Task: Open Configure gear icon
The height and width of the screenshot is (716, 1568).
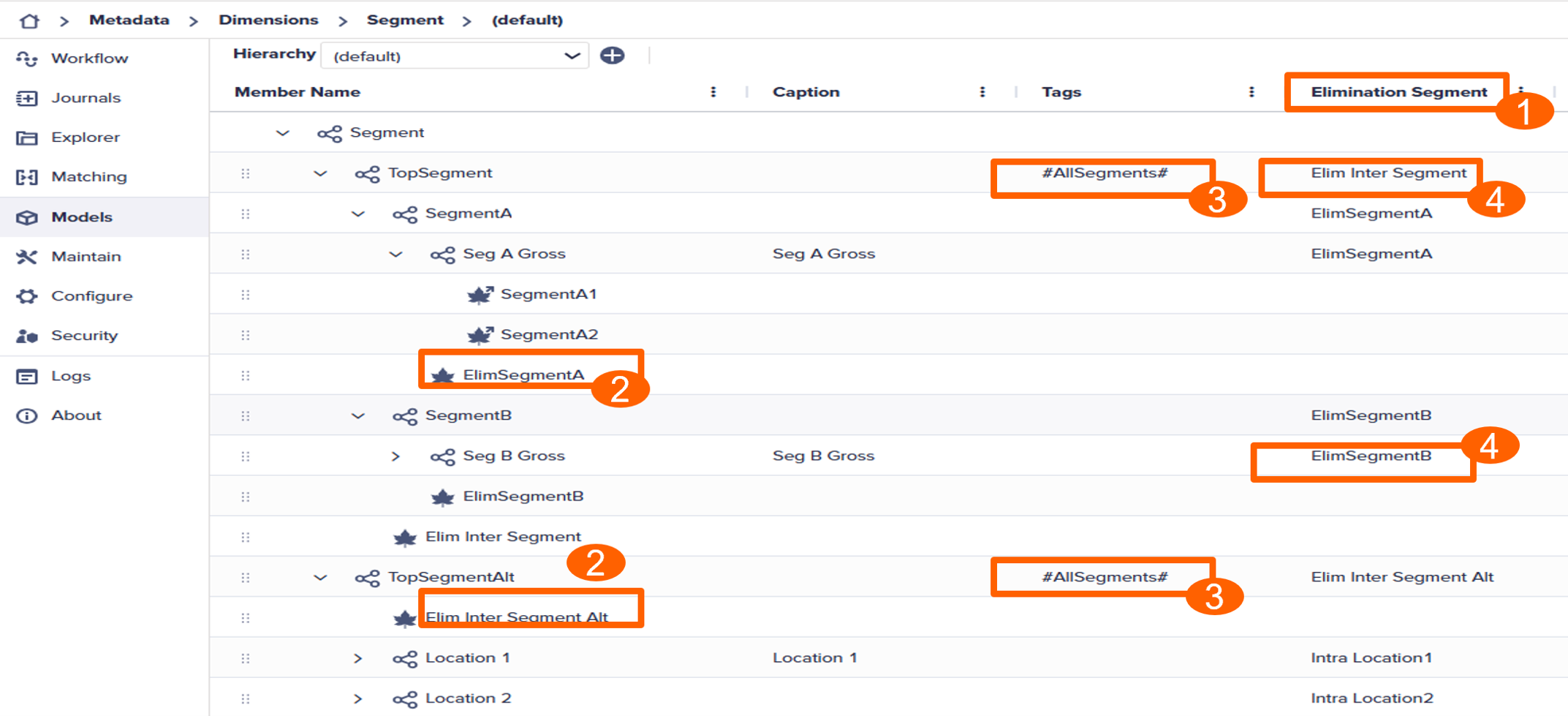Action: [x=27, y=296]
